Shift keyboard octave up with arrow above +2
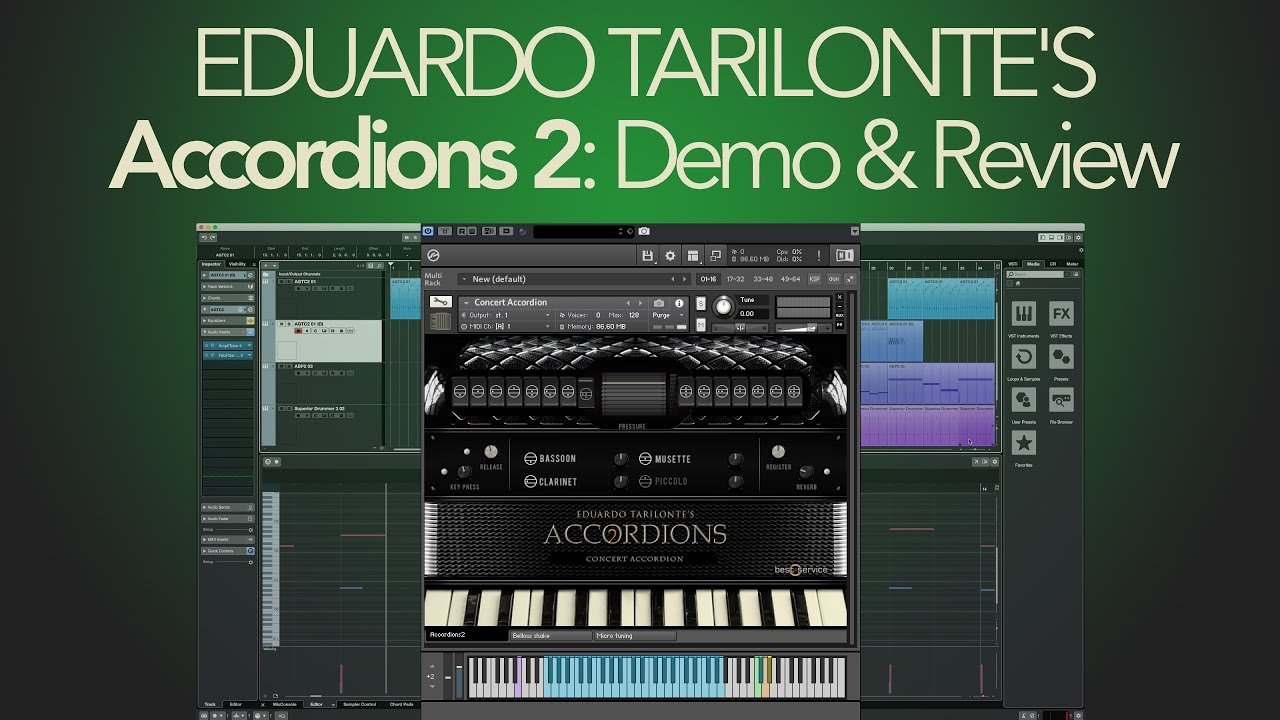1280x720 pixels. (x=430, y=665)
